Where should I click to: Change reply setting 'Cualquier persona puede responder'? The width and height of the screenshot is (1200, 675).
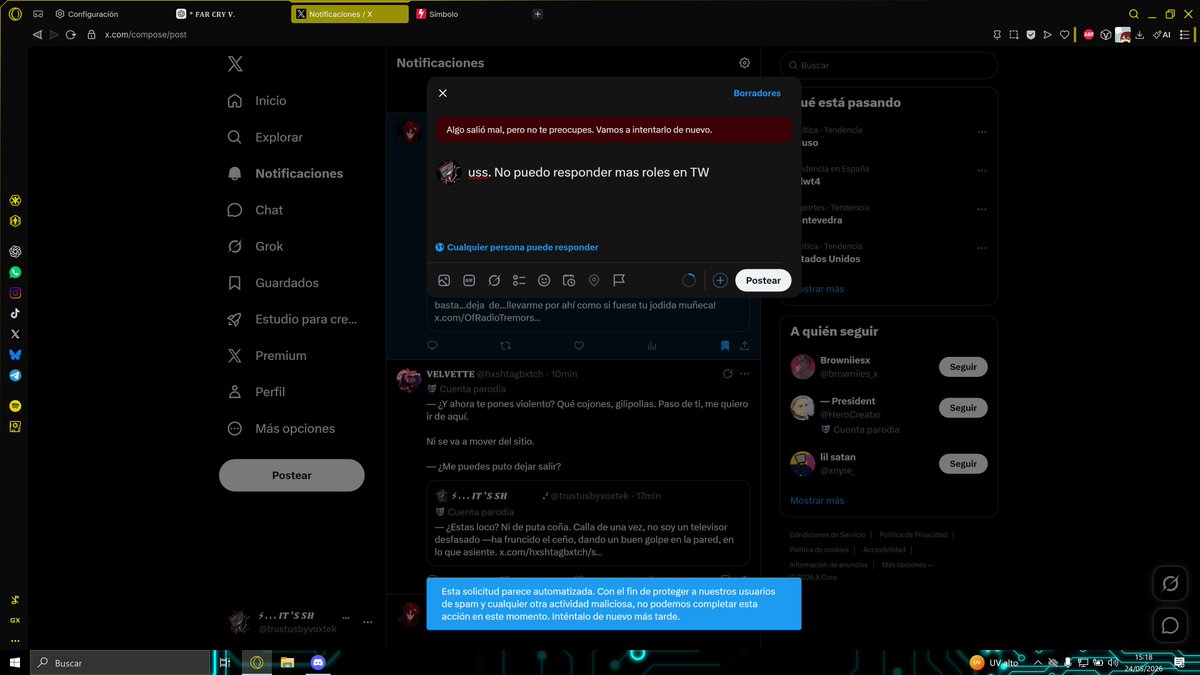[517, 247]
